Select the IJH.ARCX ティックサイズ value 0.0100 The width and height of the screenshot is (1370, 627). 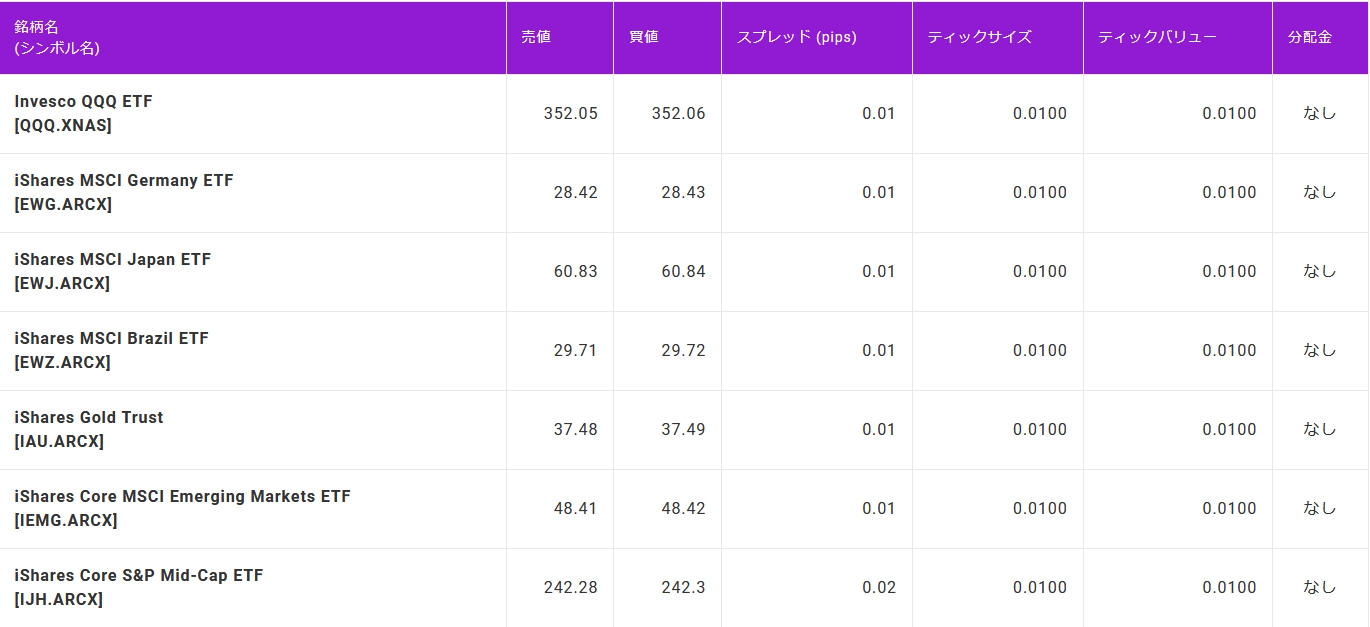pos(1040,587)
